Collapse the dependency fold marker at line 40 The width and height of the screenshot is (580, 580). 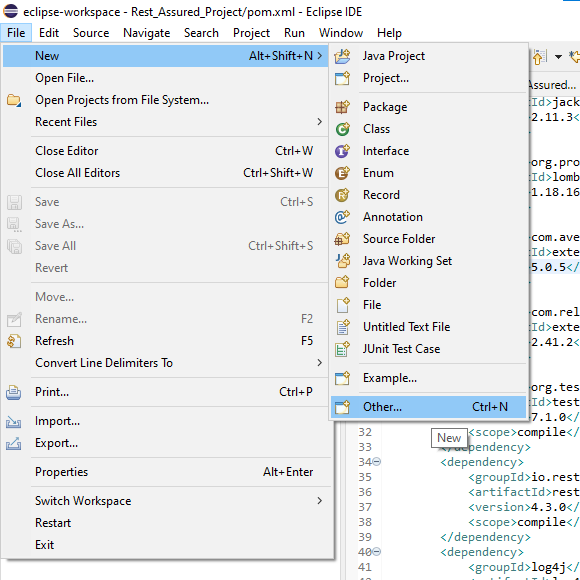376,552
